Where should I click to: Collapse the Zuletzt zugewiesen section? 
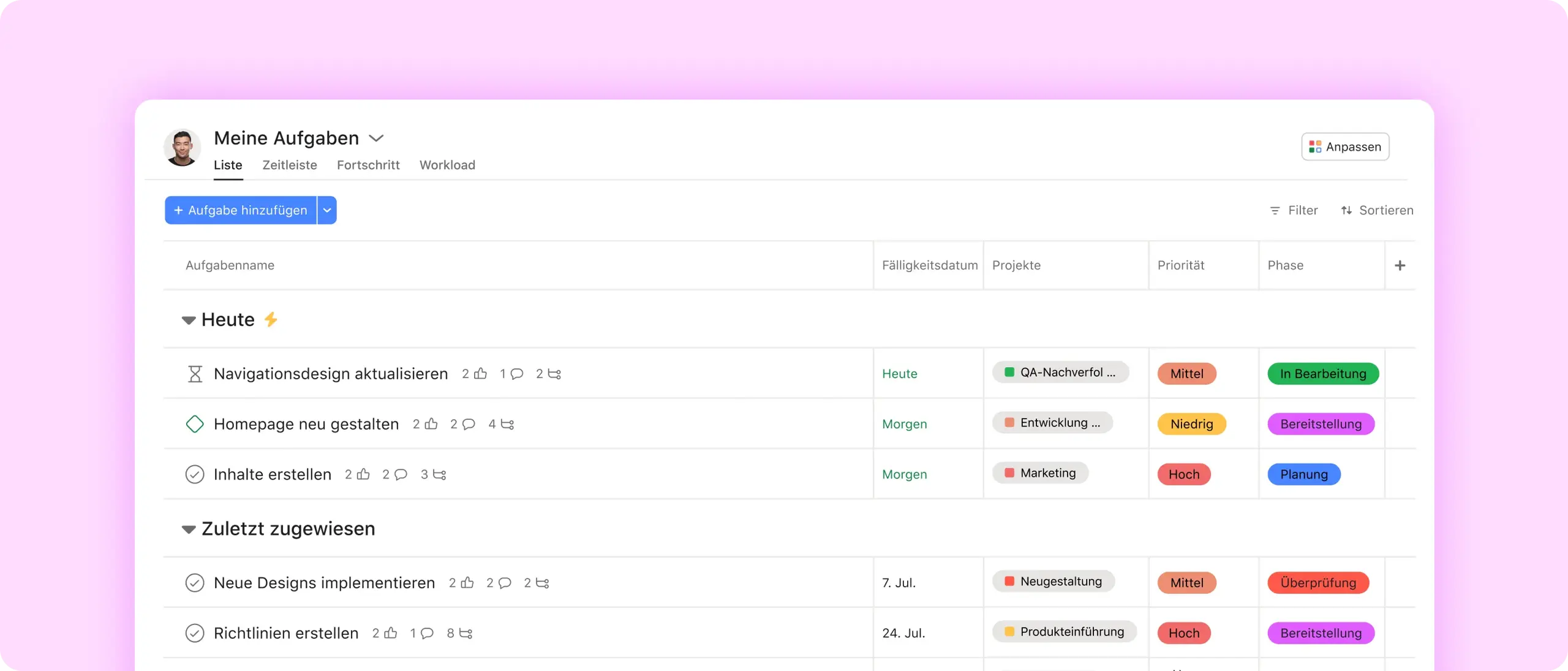coord(189,529)
